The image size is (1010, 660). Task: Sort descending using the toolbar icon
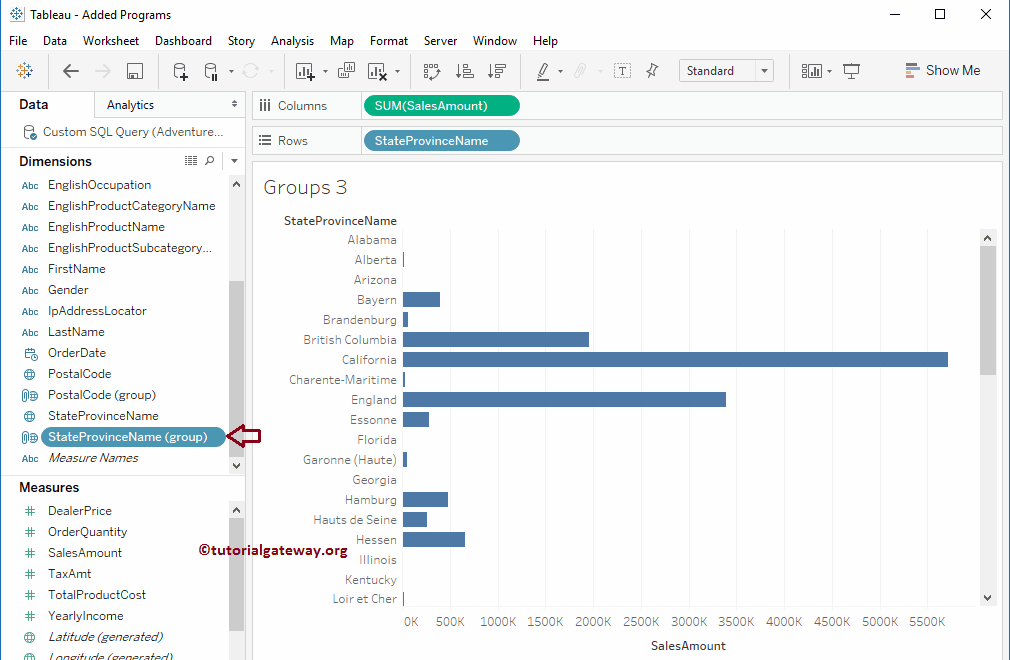coord(496,71)
